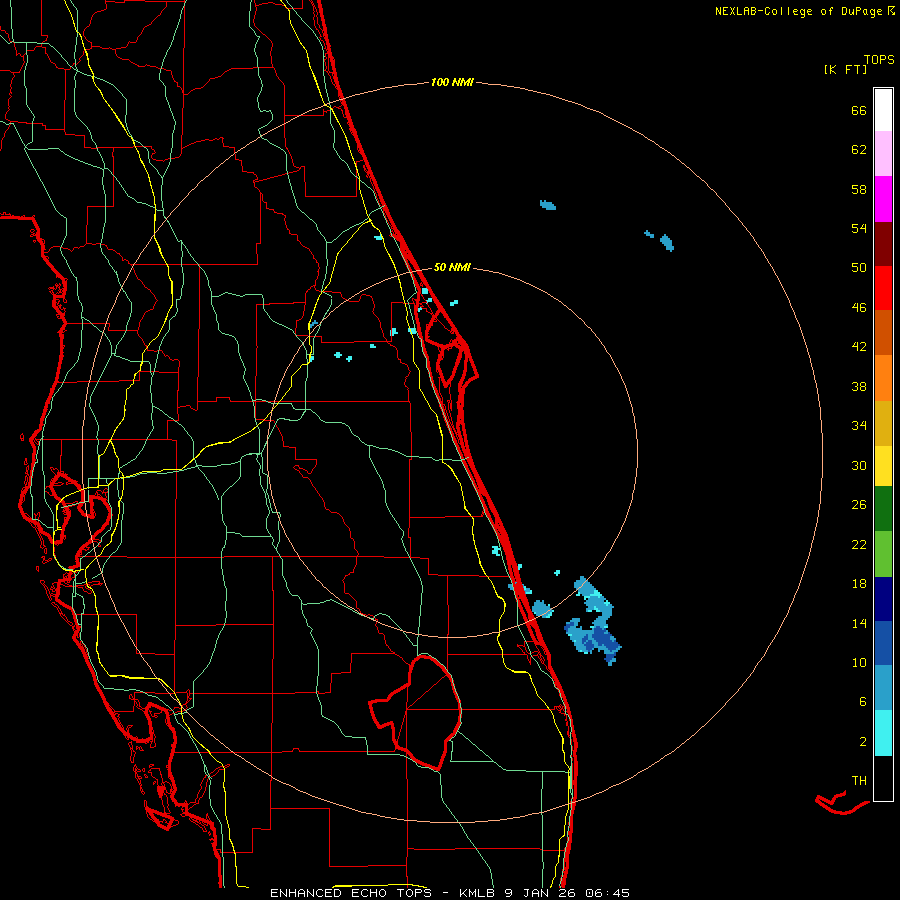The height and width of the screenshot is (900, 900).
Task: Click the 06:45 timestamp
Action: tap(607, 893)
